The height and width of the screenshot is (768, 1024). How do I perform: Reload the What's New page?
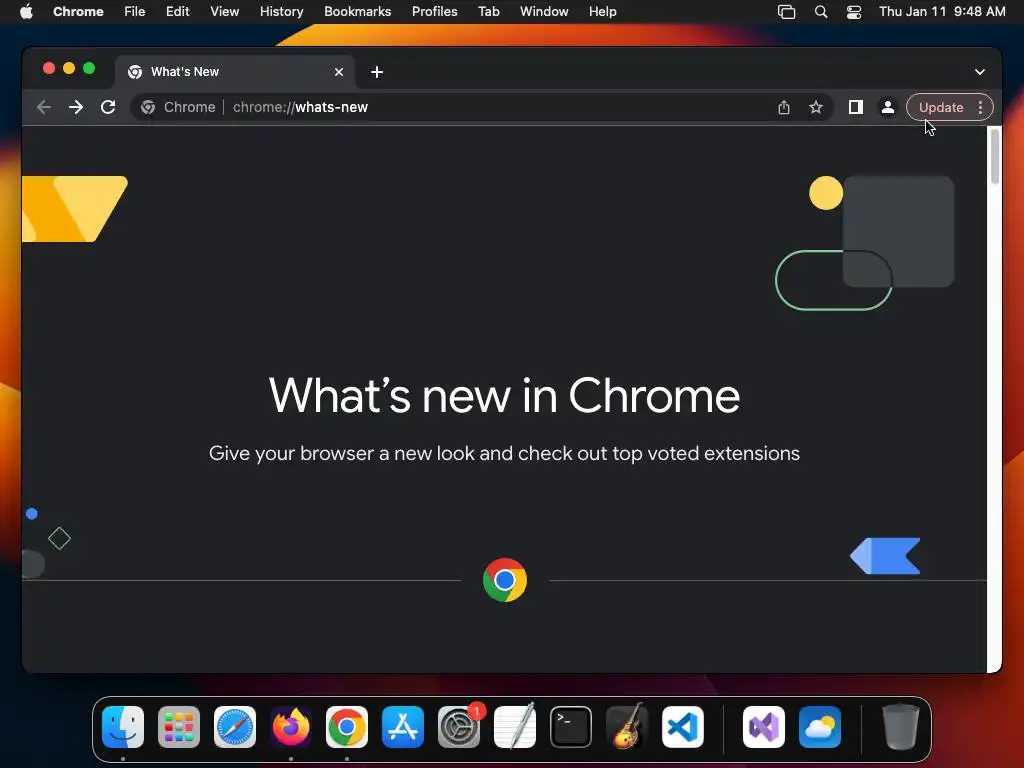point(108,107)
